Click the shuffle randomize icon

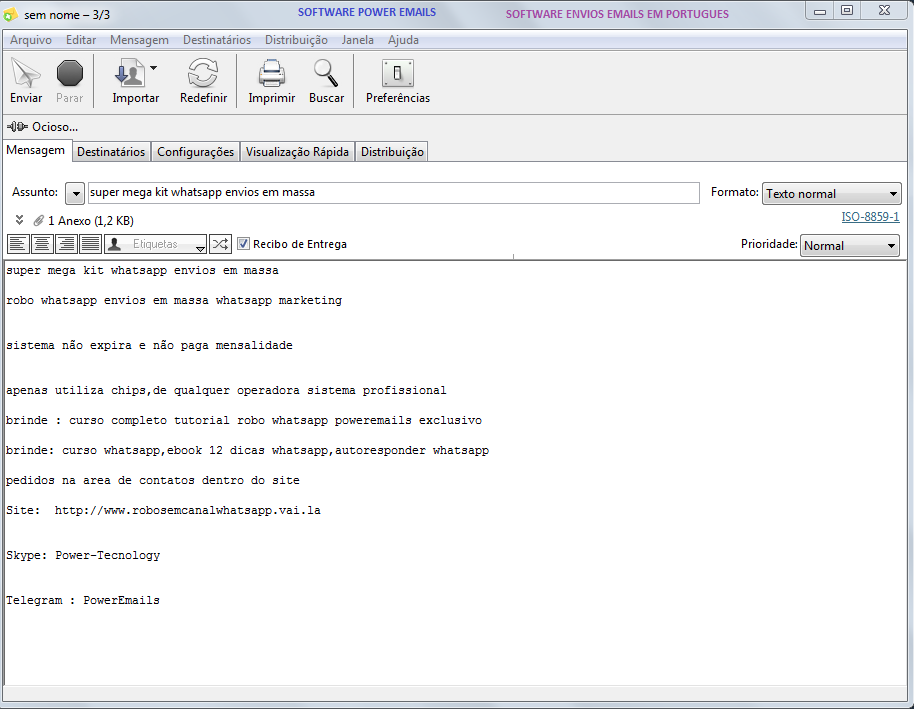point(220,244)
